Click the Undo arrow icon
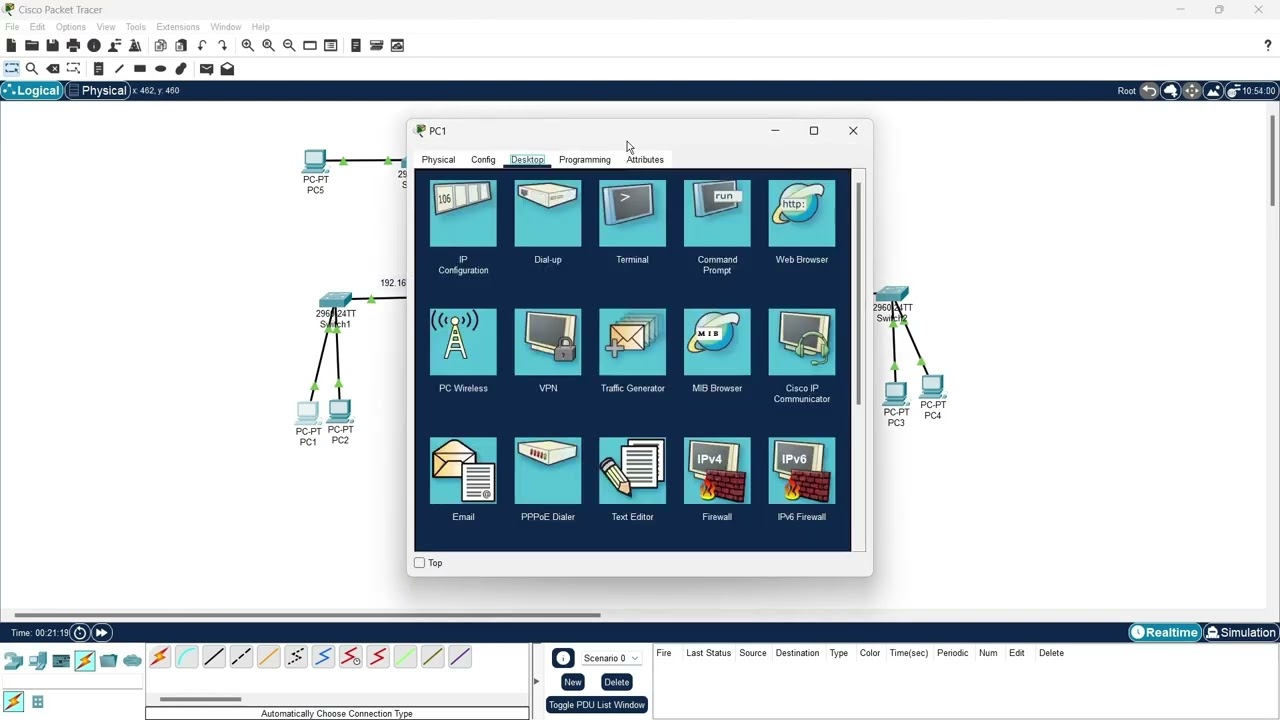This screenshot has height=720, width=1280. 202,45
